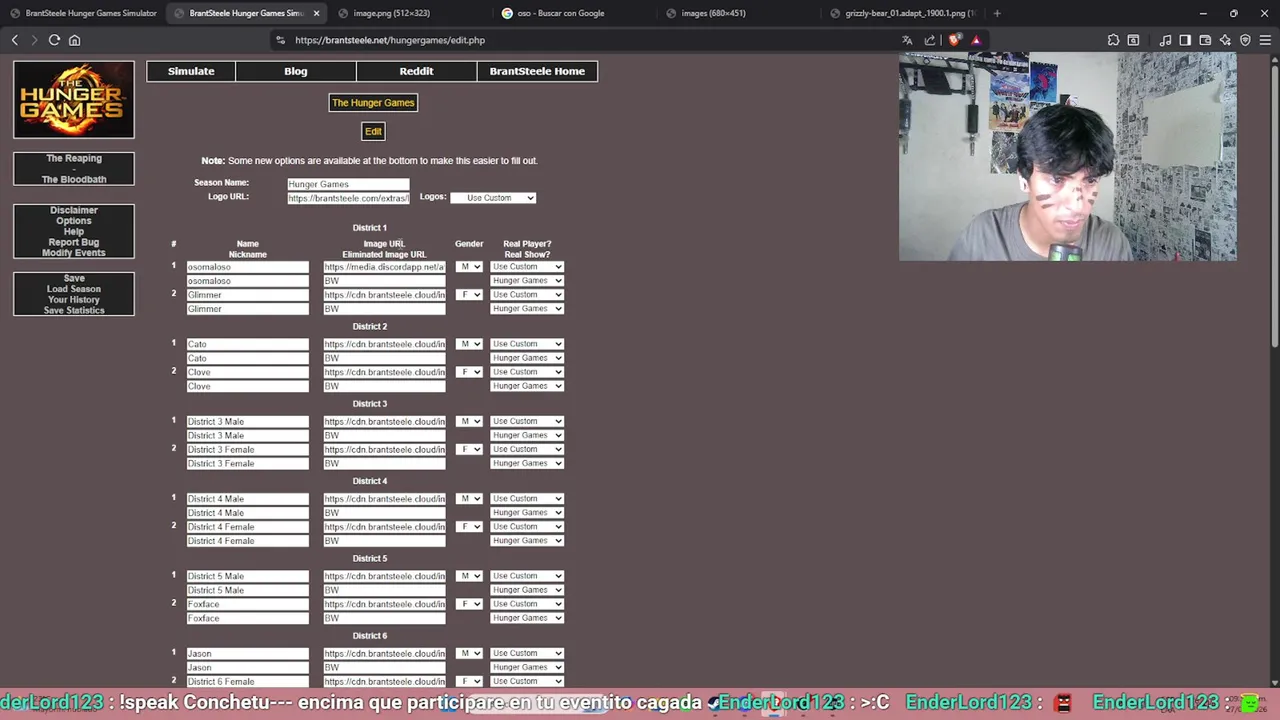Open The Reaping link in sidebar
Viewport: 1280px width, 720px height.
pyautogui.click(x=74, y=158)
